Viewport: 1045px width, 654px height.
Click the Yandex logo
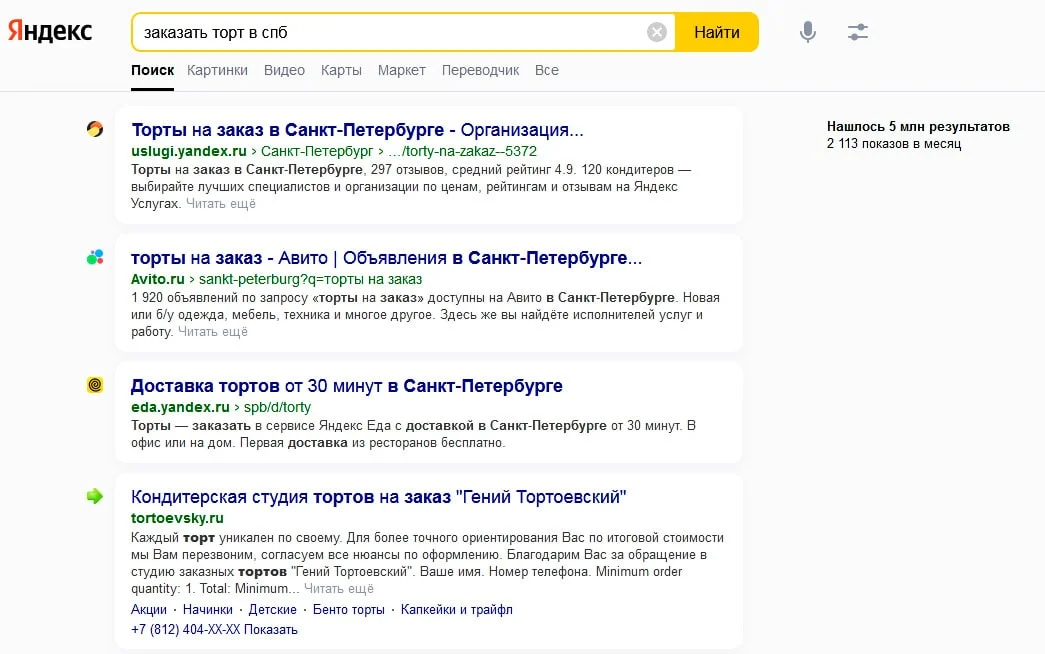coord(50,31)
